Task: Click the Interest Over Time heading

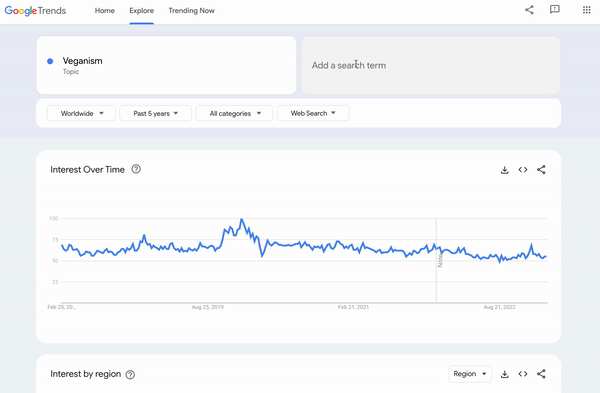Action: tap(88, 170)
